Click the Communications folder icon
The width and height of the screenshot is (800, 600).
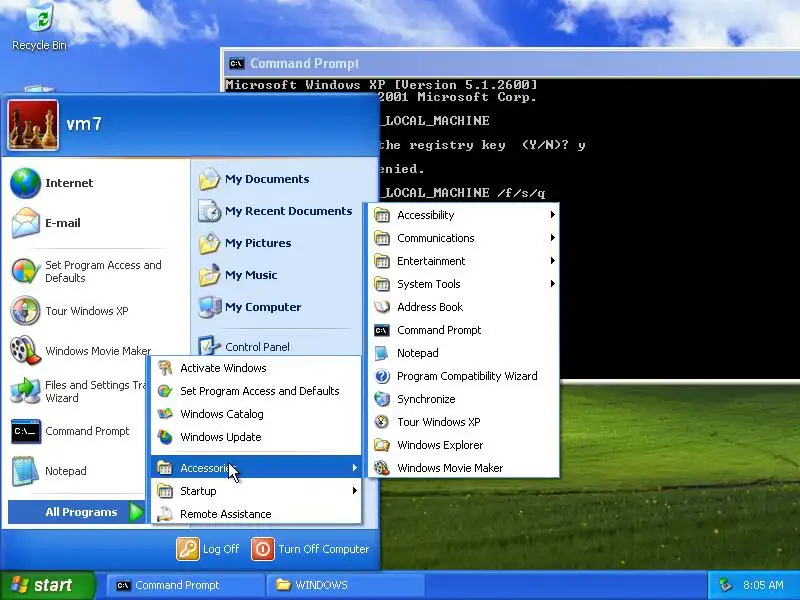tap(382, 238)
